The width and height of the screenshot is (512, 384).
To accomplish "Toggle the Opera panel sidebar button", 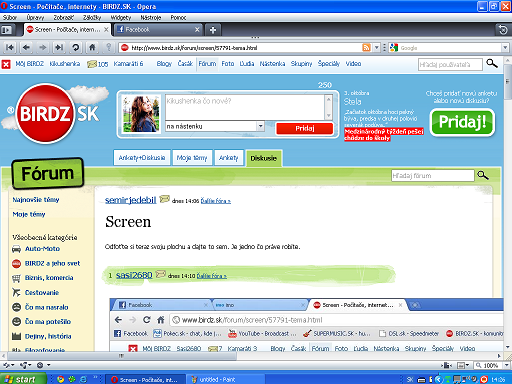I will (7, 30).
